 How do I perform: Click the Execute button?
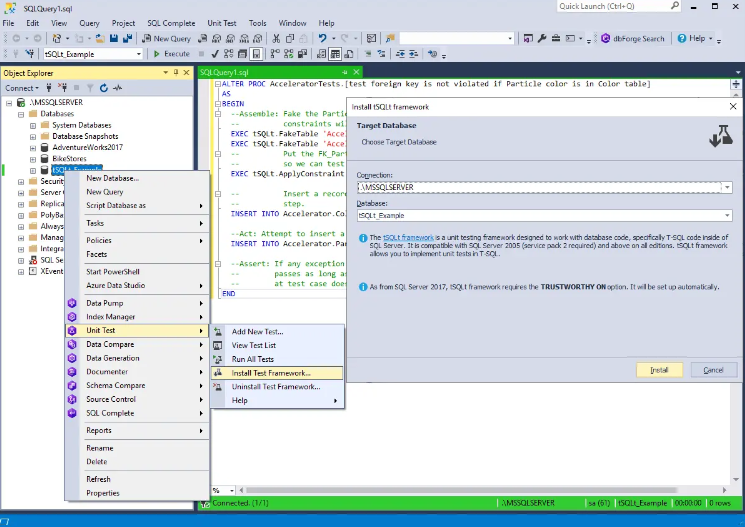172,54
